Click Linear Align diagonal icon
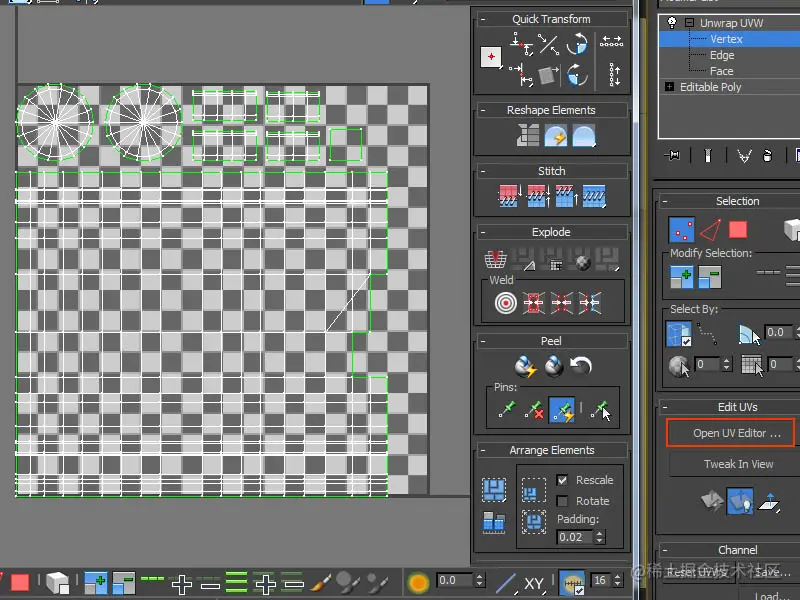This screenshot has width=800, height=600. coord(549,44)
